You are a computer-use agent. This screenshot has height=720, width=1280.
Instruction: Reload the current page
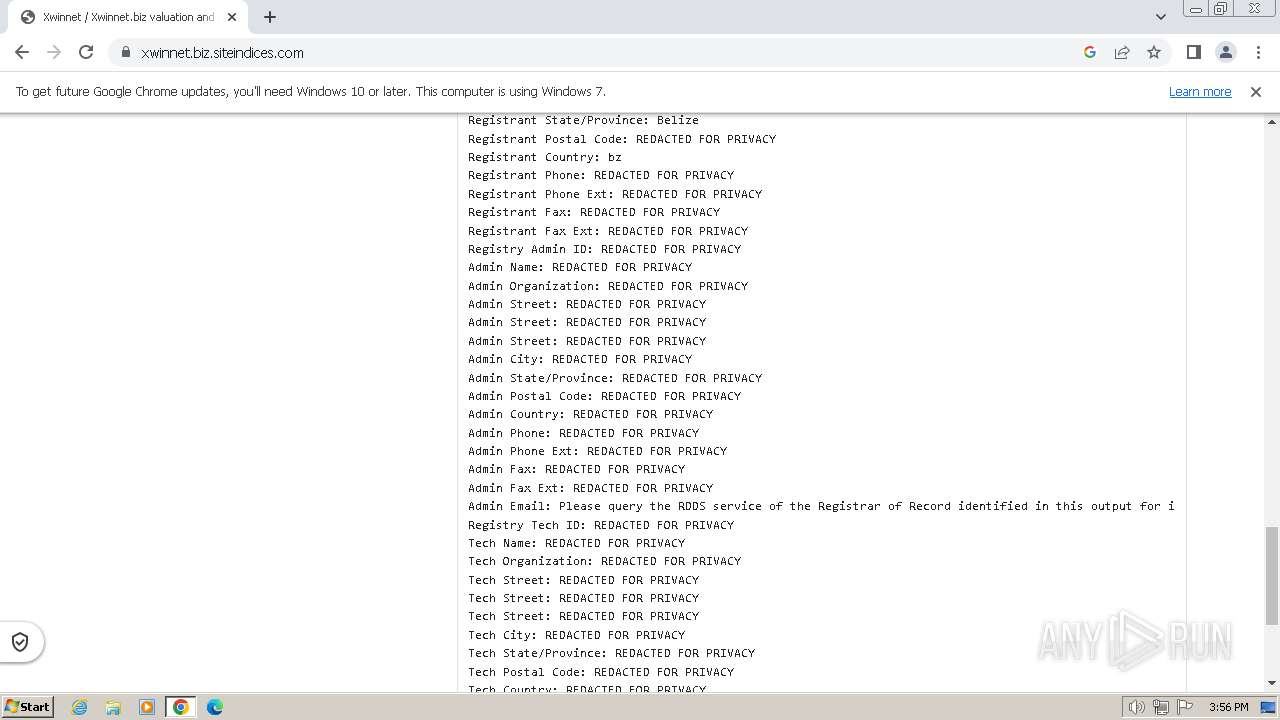point(86,52)
